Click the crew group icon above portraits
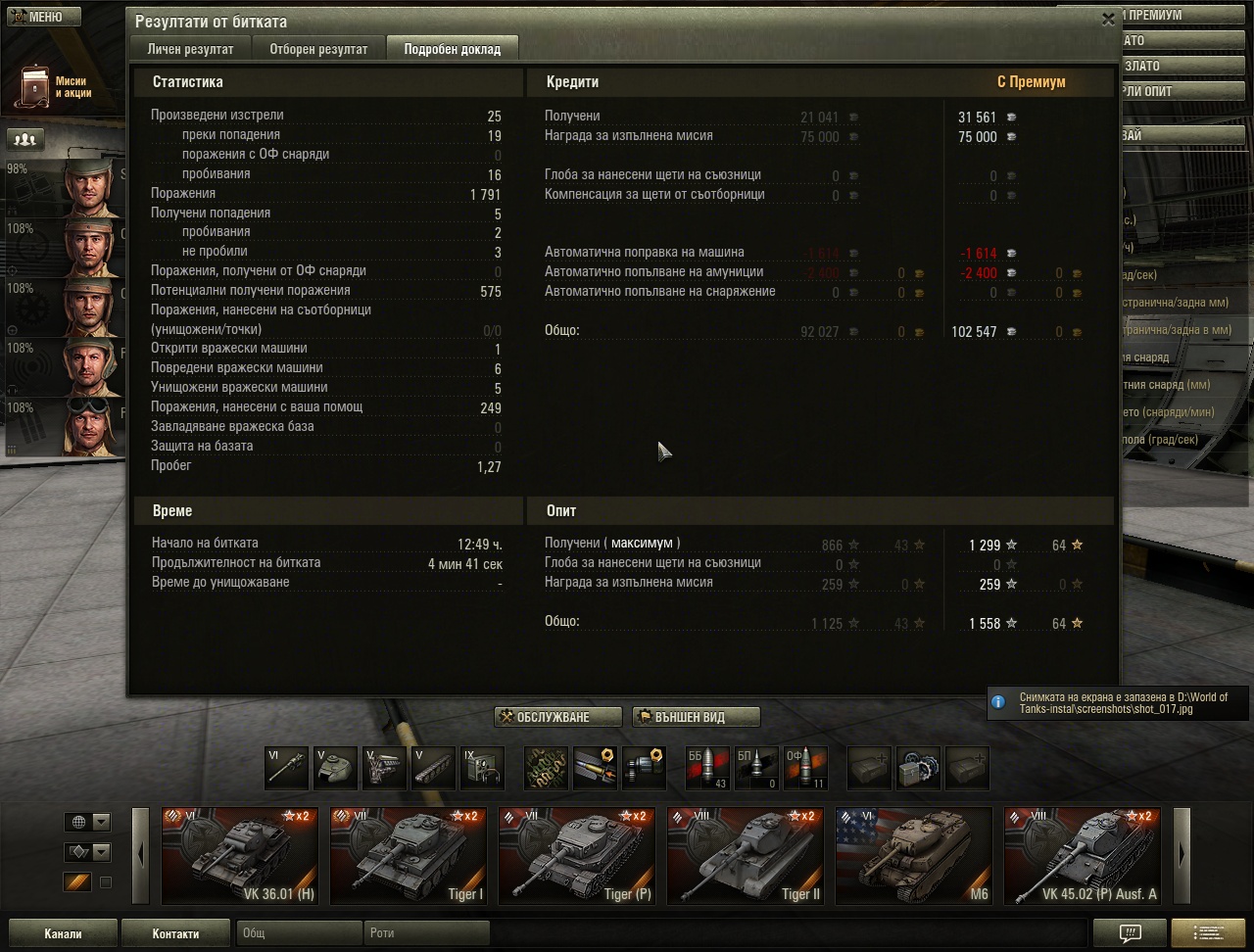 tap(25, 139)
